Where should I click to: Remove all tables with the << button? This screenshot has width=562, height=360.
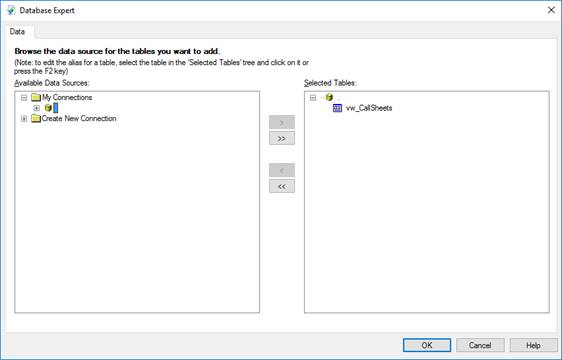[x=282, y=186]
